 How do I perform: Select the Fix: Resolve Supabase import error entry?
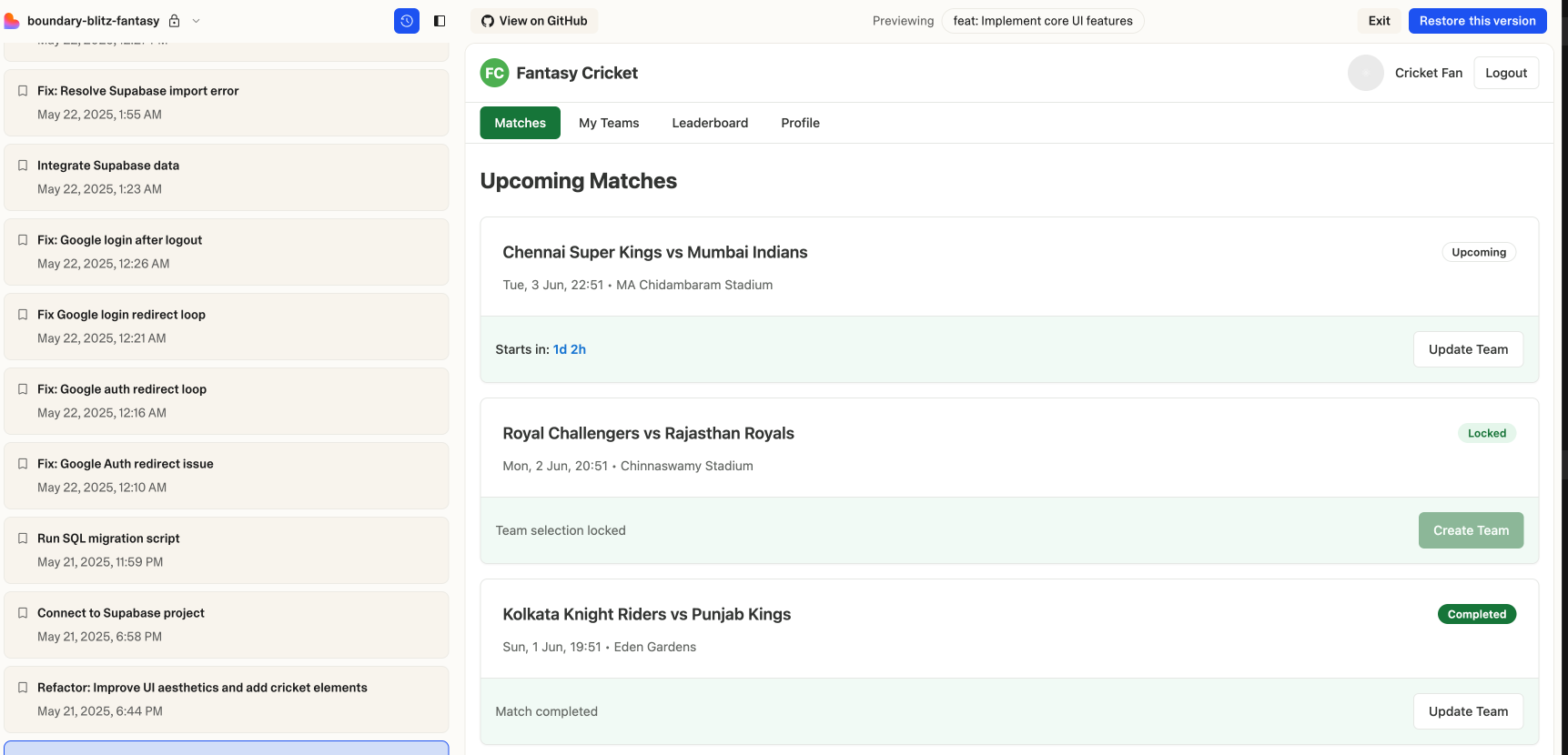pyautogui.click(x=227, y=103)
